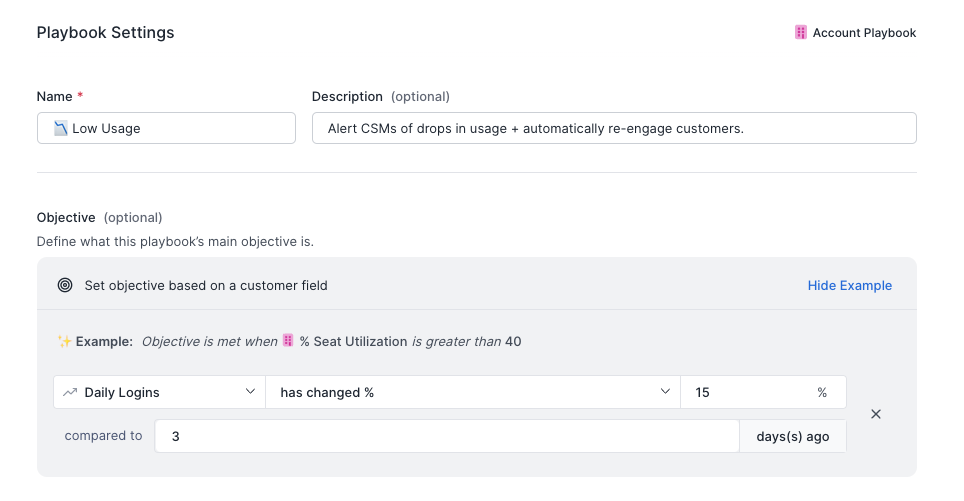This screenshot has height=501, width=964.
Task: Click the chevron arrow of Daily Logins
Action: 250,392
